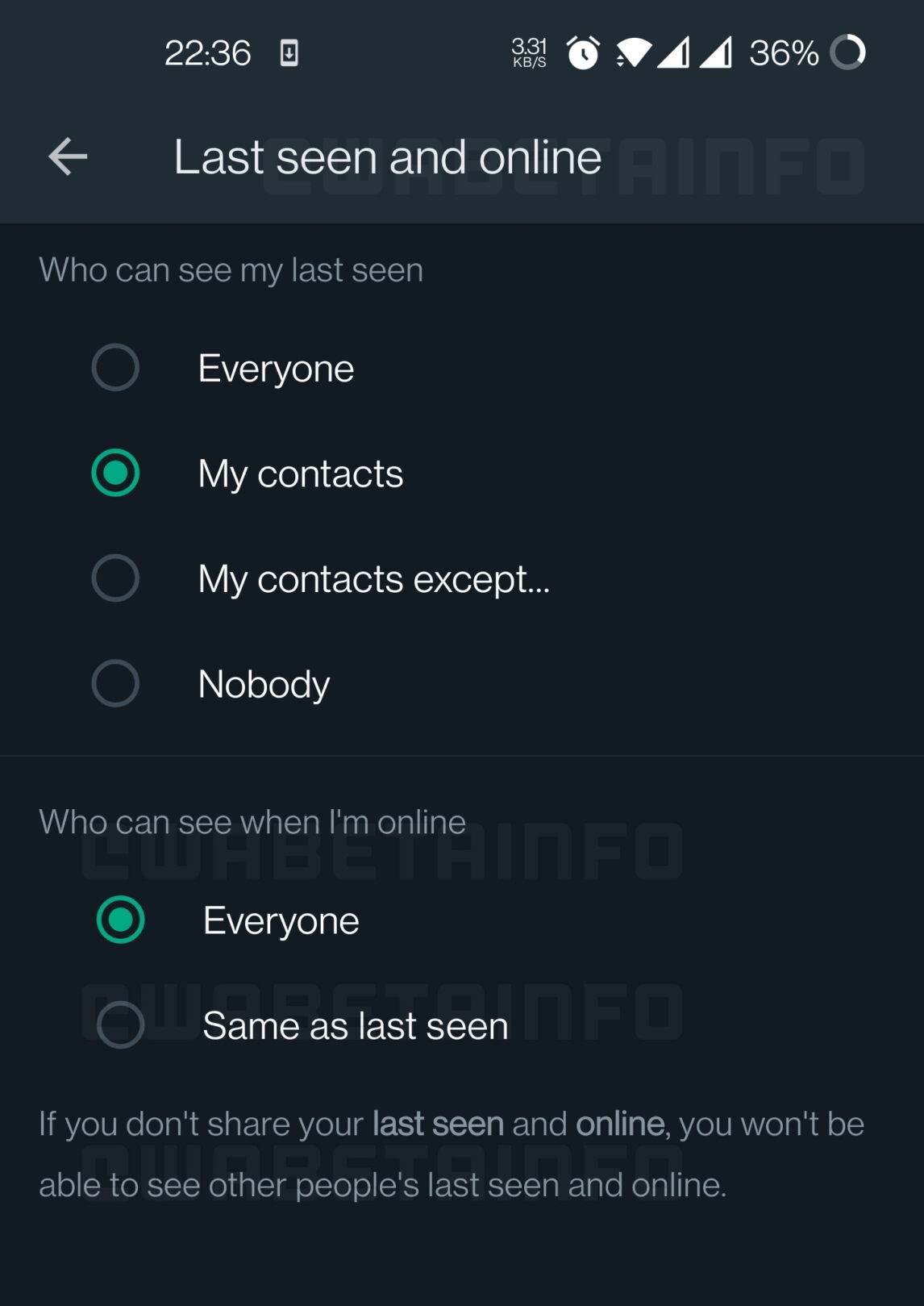Image resolution: width=924 pixels, height=1306 pixels.
Task: Tap the back arrow icon
Action: [68, 156]
